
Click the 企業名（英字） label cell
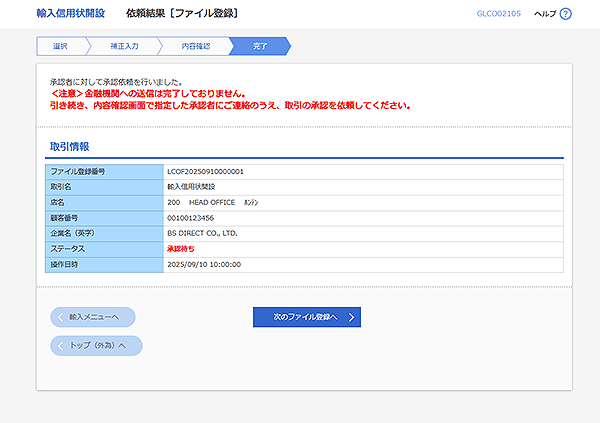pyautogui.click(x=104, y=234)
